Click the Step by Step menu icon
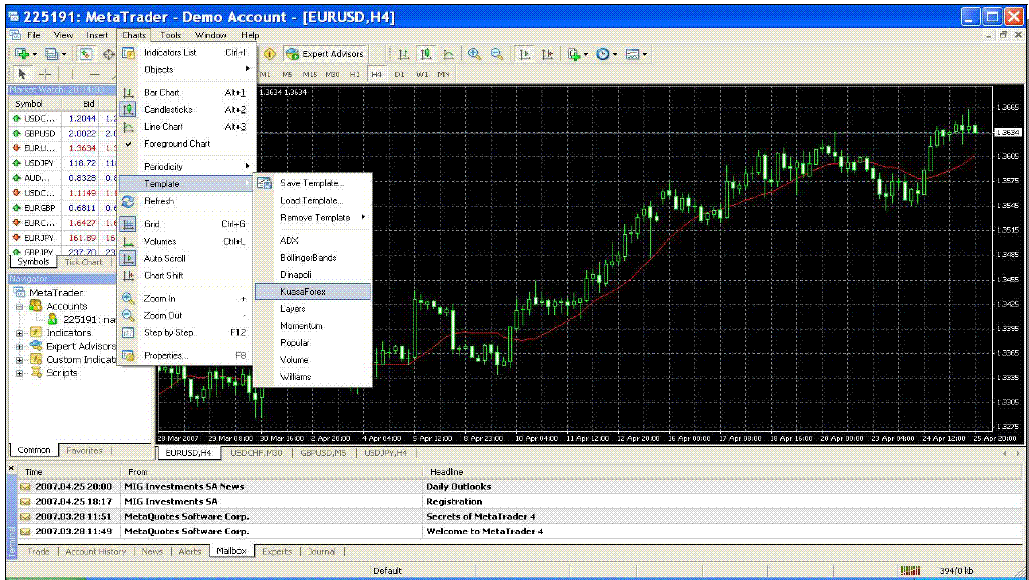This screenshot has height=580, width=1029. click(x=128, y=332)
